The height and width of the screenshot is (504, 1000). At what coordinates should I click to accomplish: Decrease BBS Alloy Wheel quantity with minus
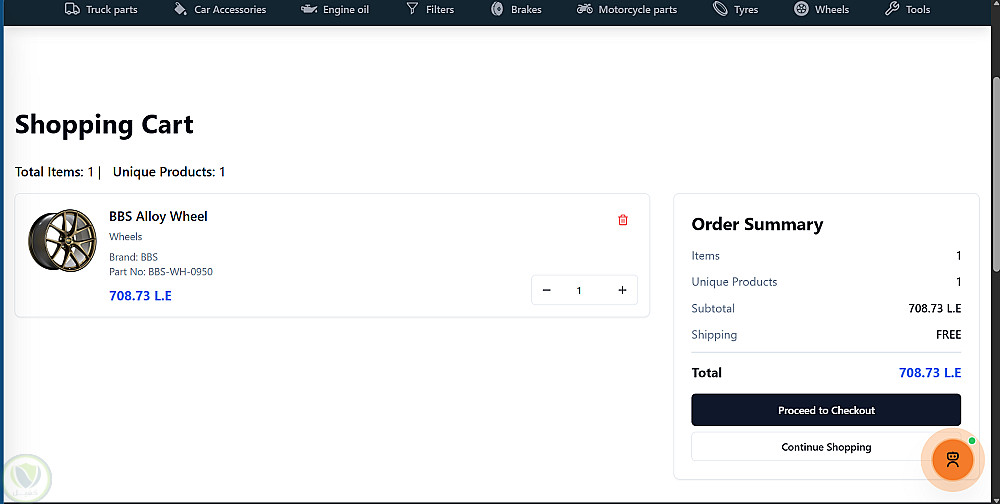(547, 290)
